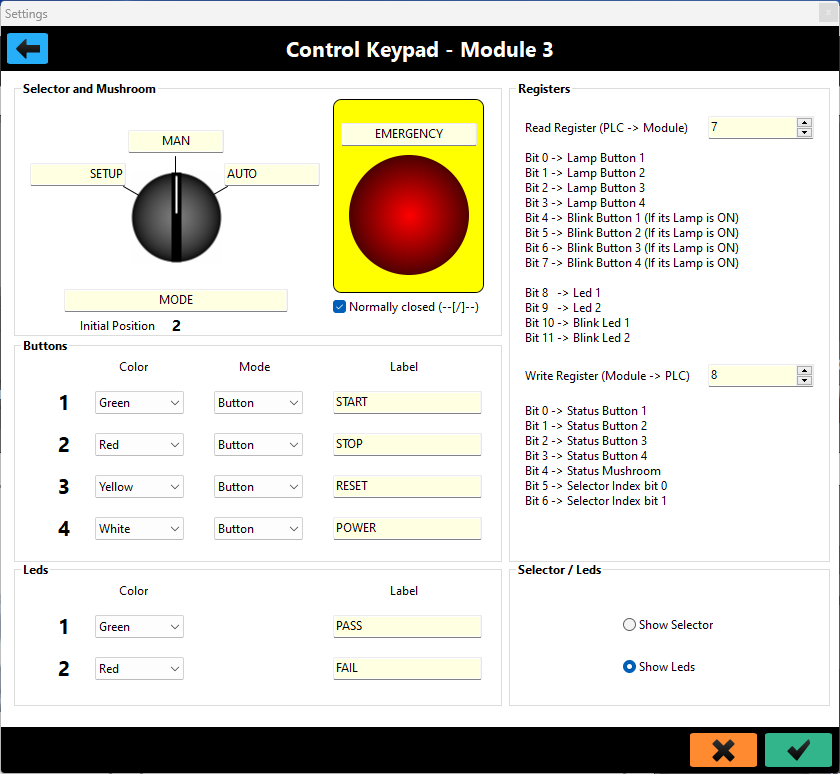Click the black selector knob
840x774 pixels.
tap(176, 217)
